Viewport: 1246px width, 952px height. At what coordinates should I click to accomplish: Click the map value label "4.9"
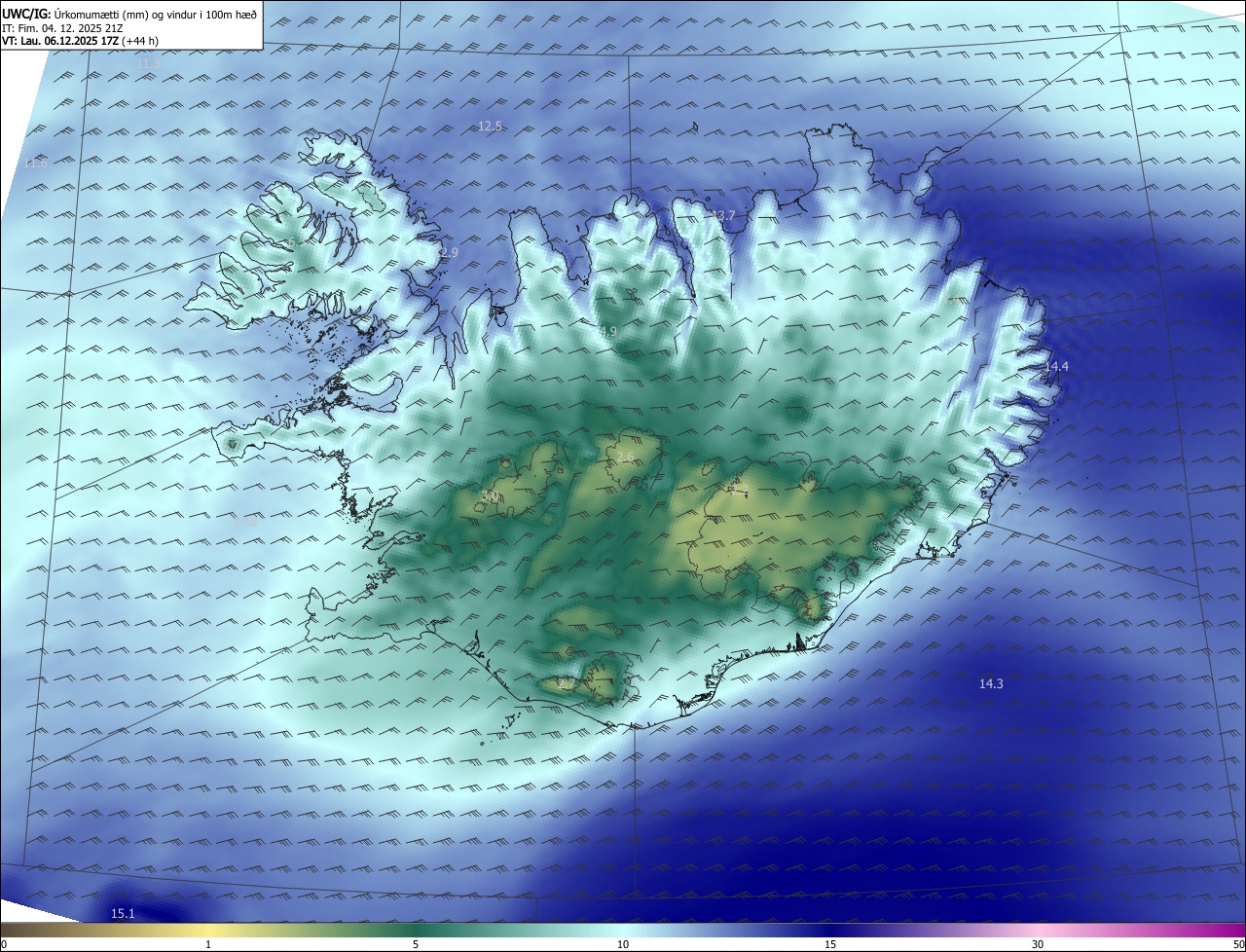[x=607, y=333]
